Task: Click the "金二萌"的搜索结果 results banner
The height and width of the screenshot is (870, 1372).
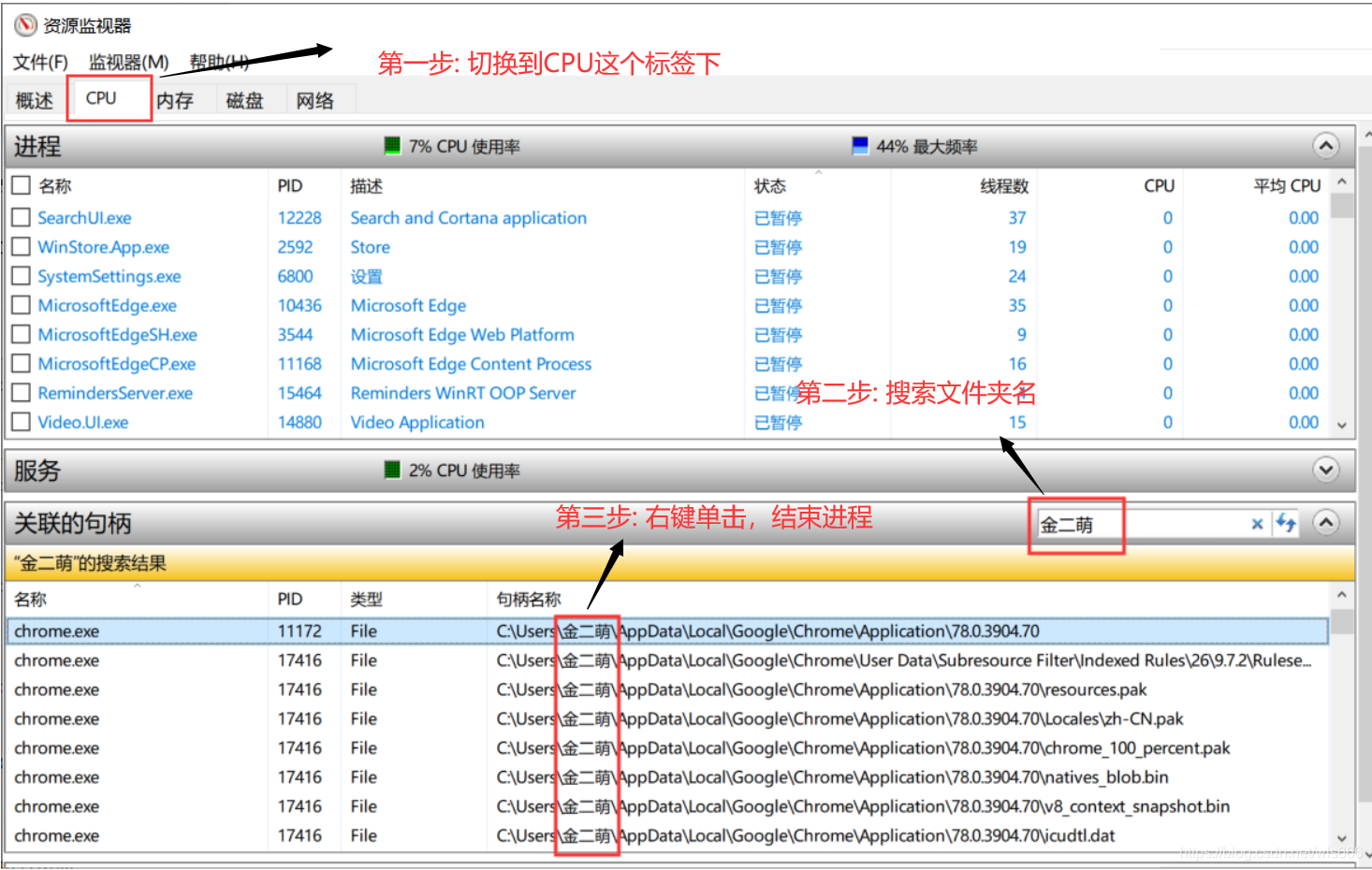Action: pos(679,562)
